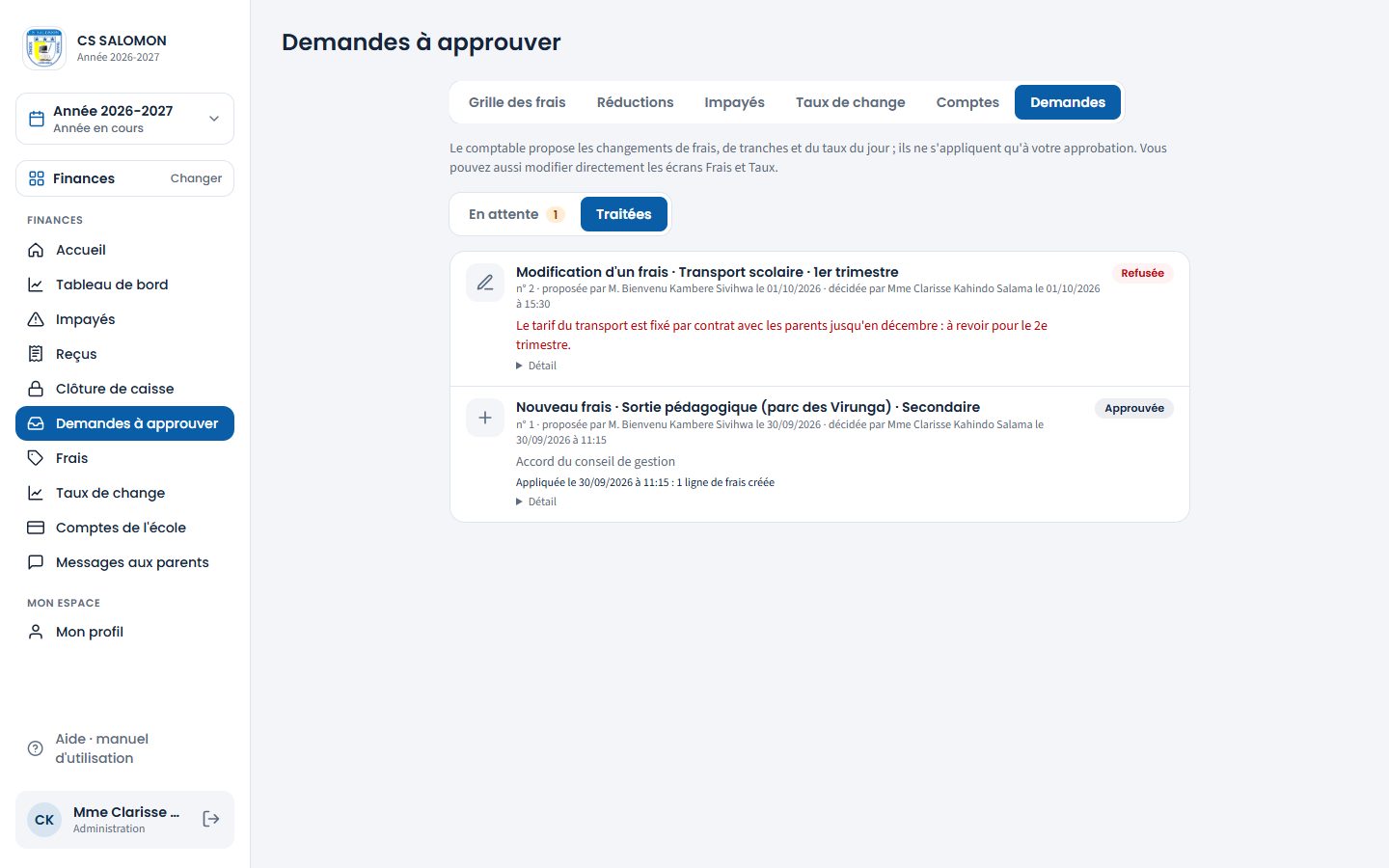The height and width of the screenshot is (868, 1389).
Task: Switch to the Grille des frais tab
Action: coord(517,102)
